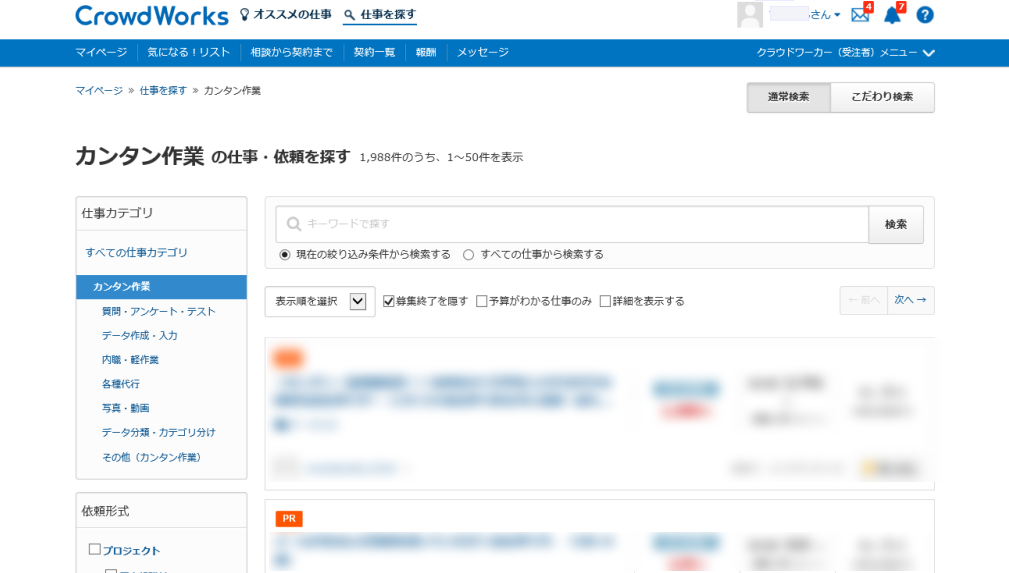Image resolution: width=1009 pixels, height=573 pixels.
Task: Click the 仕事カテゴリ panel heading
Action: 117,213
